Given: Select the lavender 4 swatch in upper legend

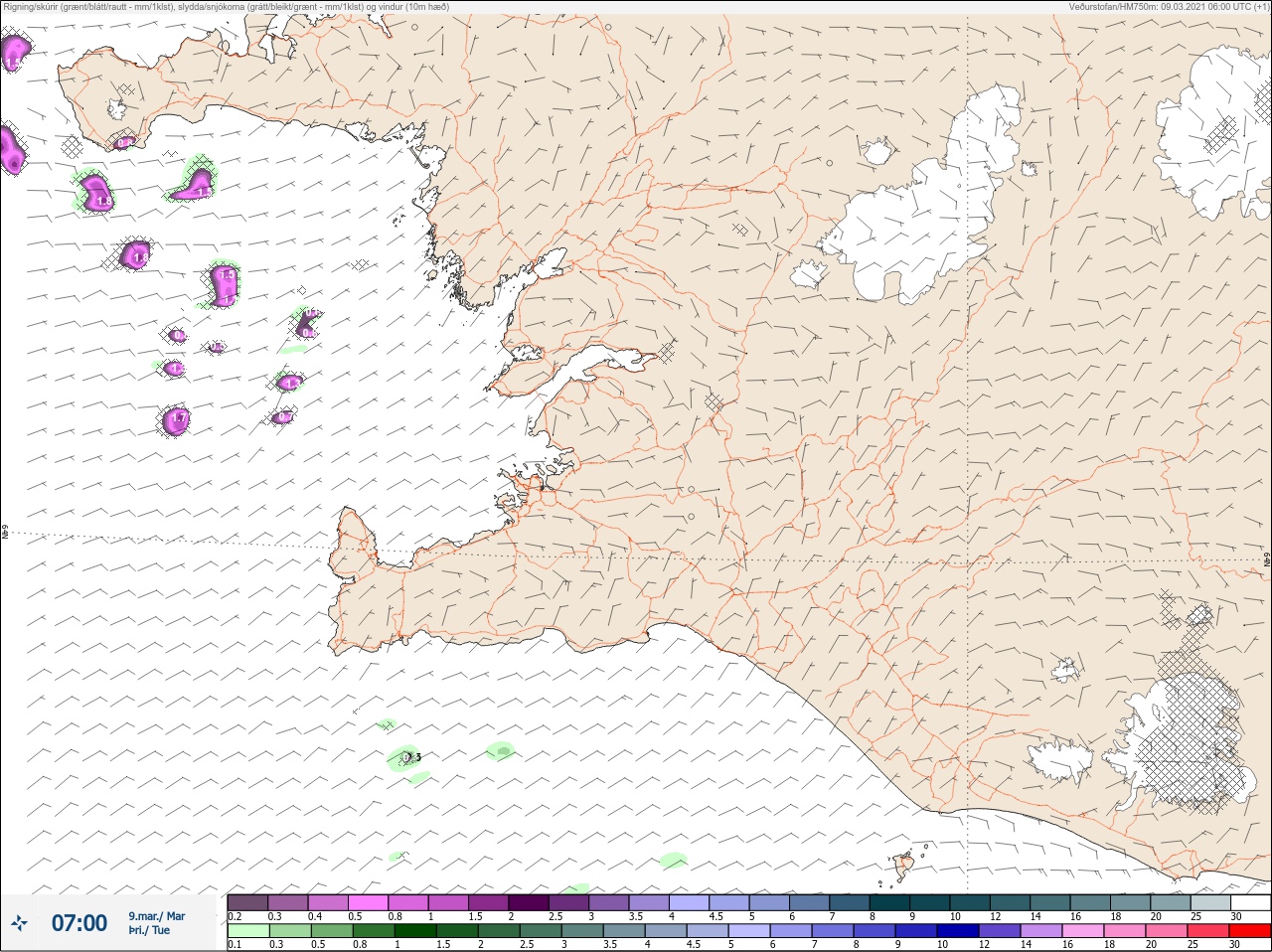Looking at the screenshot, I should 689,902.
